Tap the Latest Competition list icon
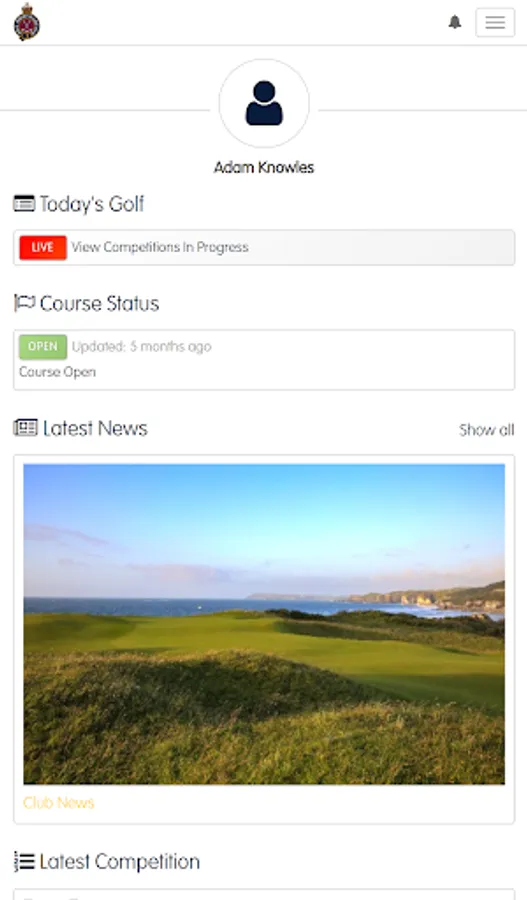This screenshot has width=527, height=900. (x=24, y=862)
